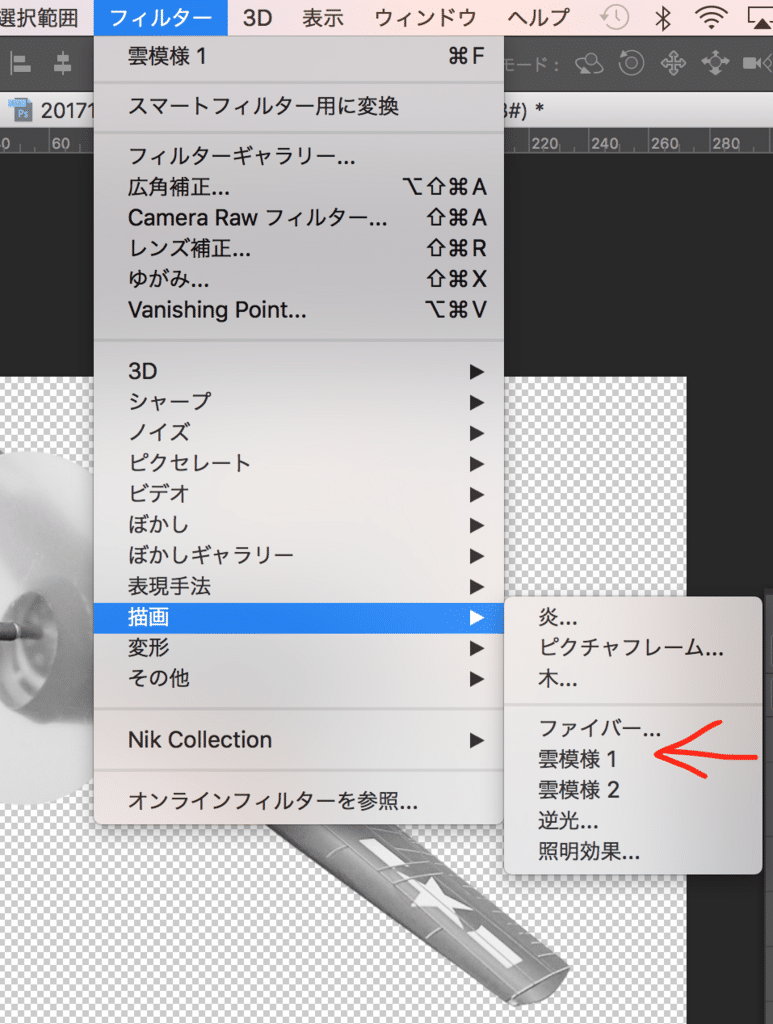The image size is (773, 1024).
Task: Open the Wi-Fi status menu
Action: point(711,17)
